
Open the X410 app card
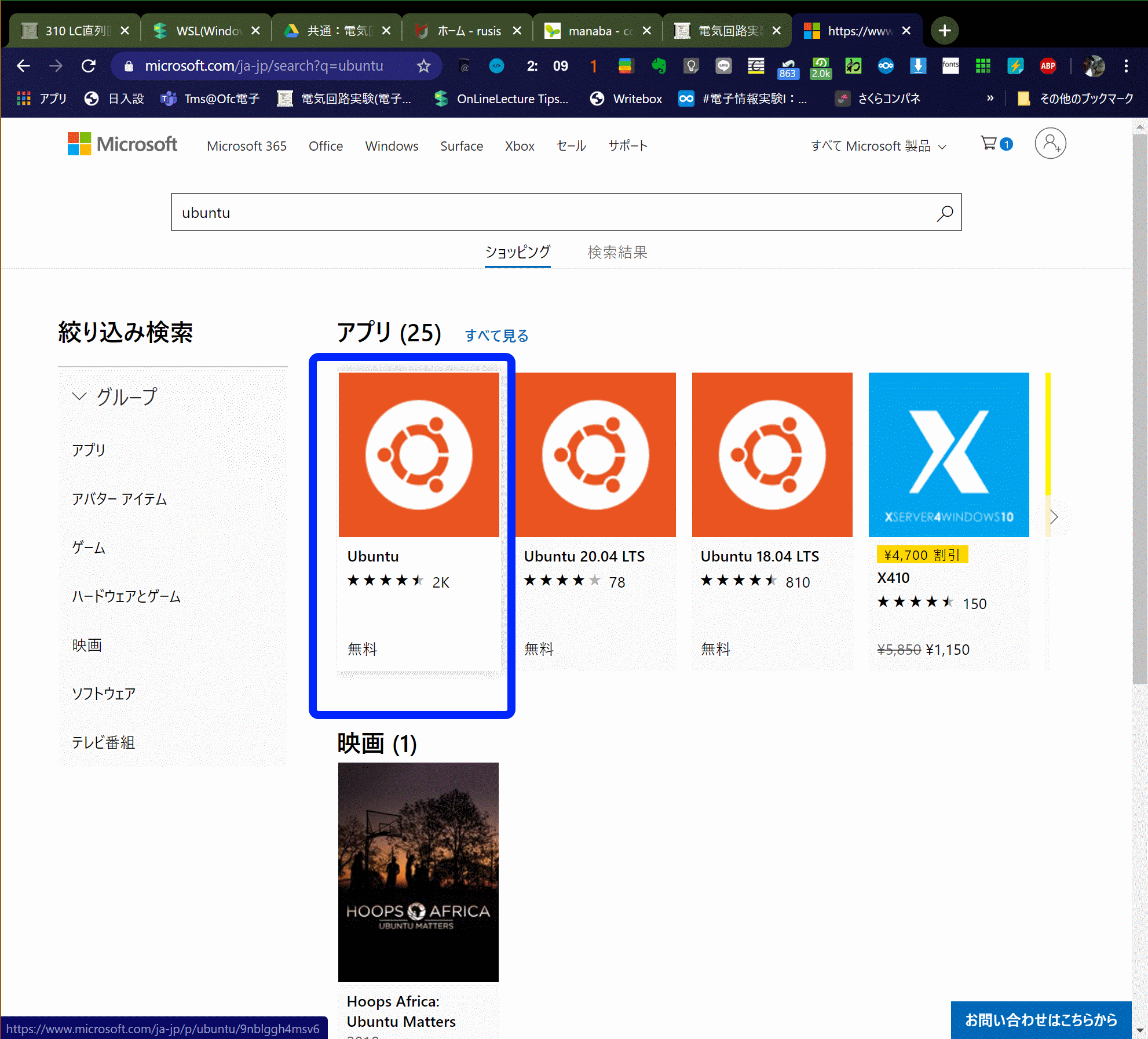(949, 521)
